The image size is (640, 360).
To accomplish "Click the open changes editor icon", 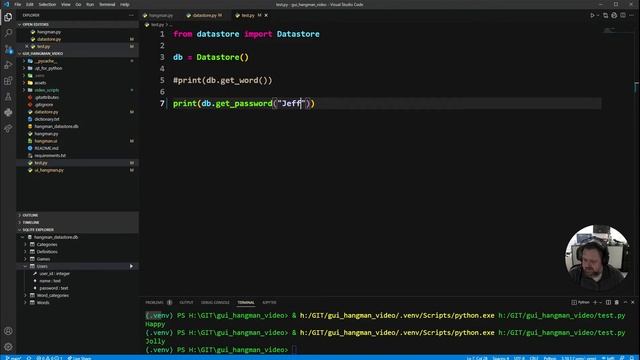I will point(605,16).
